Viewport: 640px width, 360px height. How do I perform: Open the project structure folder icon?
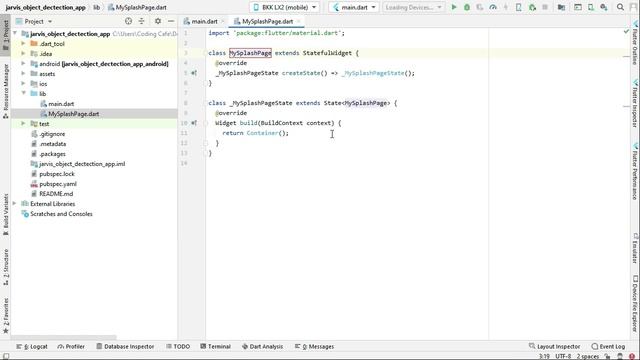click(562, 7)
